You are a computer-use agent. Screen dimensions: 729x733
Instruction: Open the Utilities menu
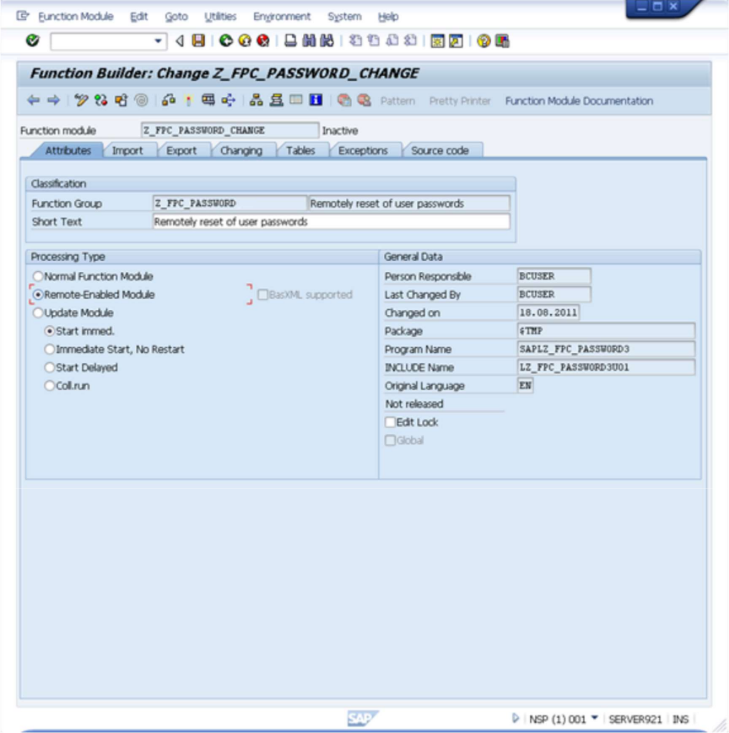point(220,17)
